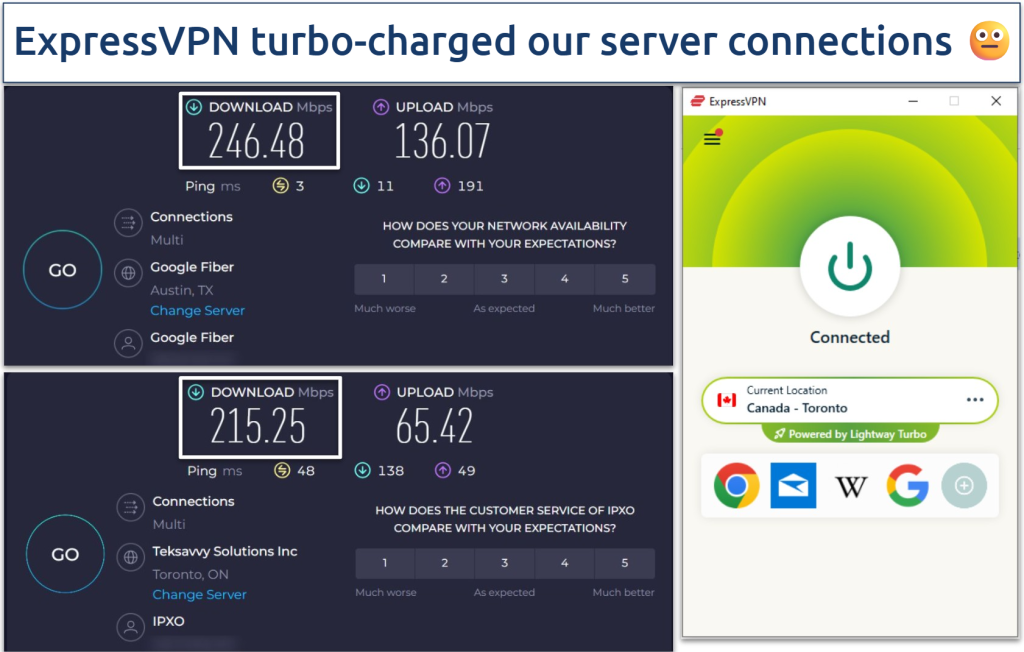This screenshot has height=652, width=1024.
Task: Open location options via the three-dot menu
Action: (974, 398)
